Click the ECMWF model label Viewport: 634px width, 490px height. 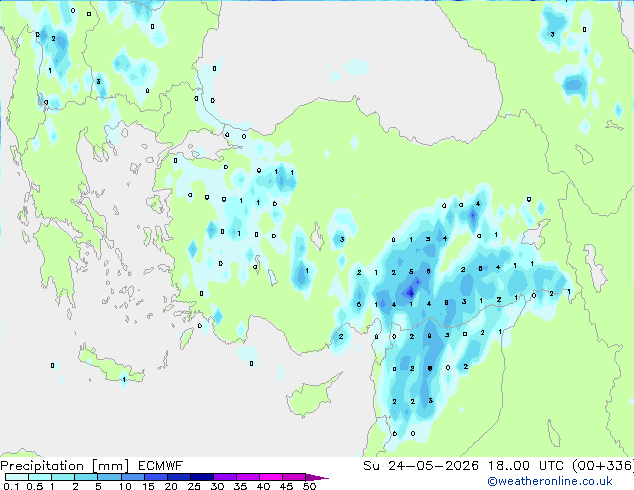point(160,466)
